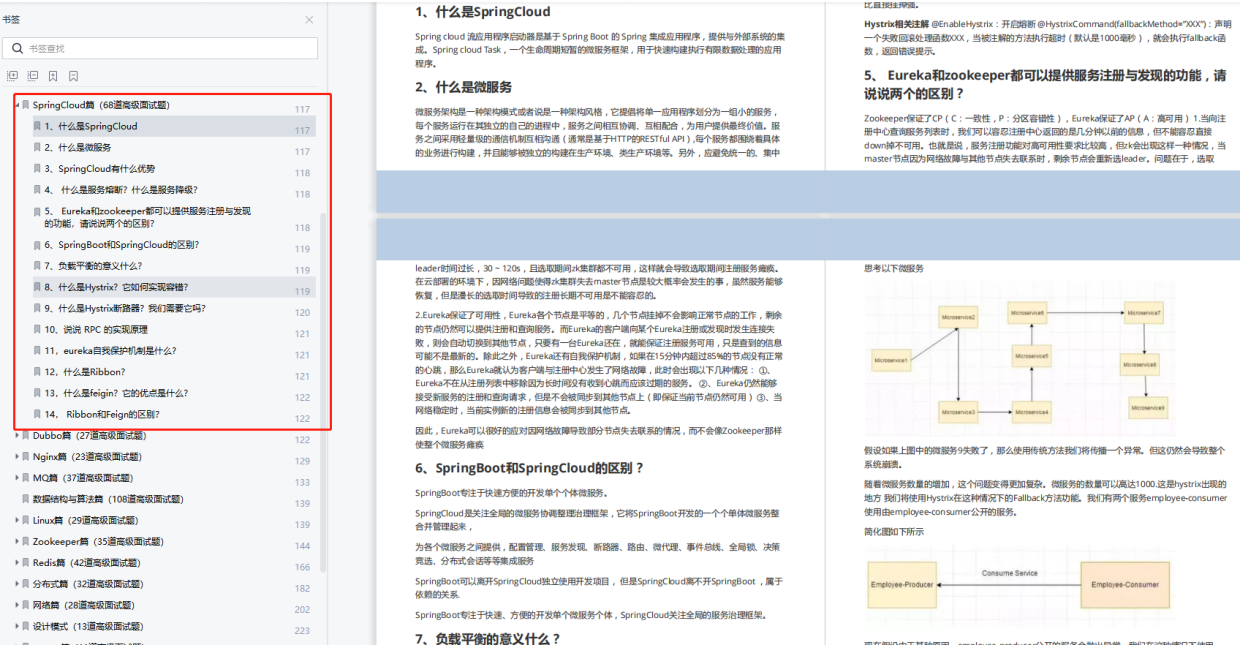The width and height of the screenshot is (1240, 645).
Task: Open bookmark 1、什么是SpringCloud
Action: point(91,127)
